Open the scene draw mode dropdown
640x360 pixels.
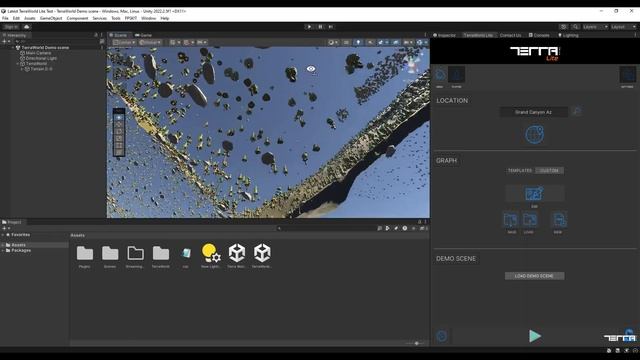(333, 42)
